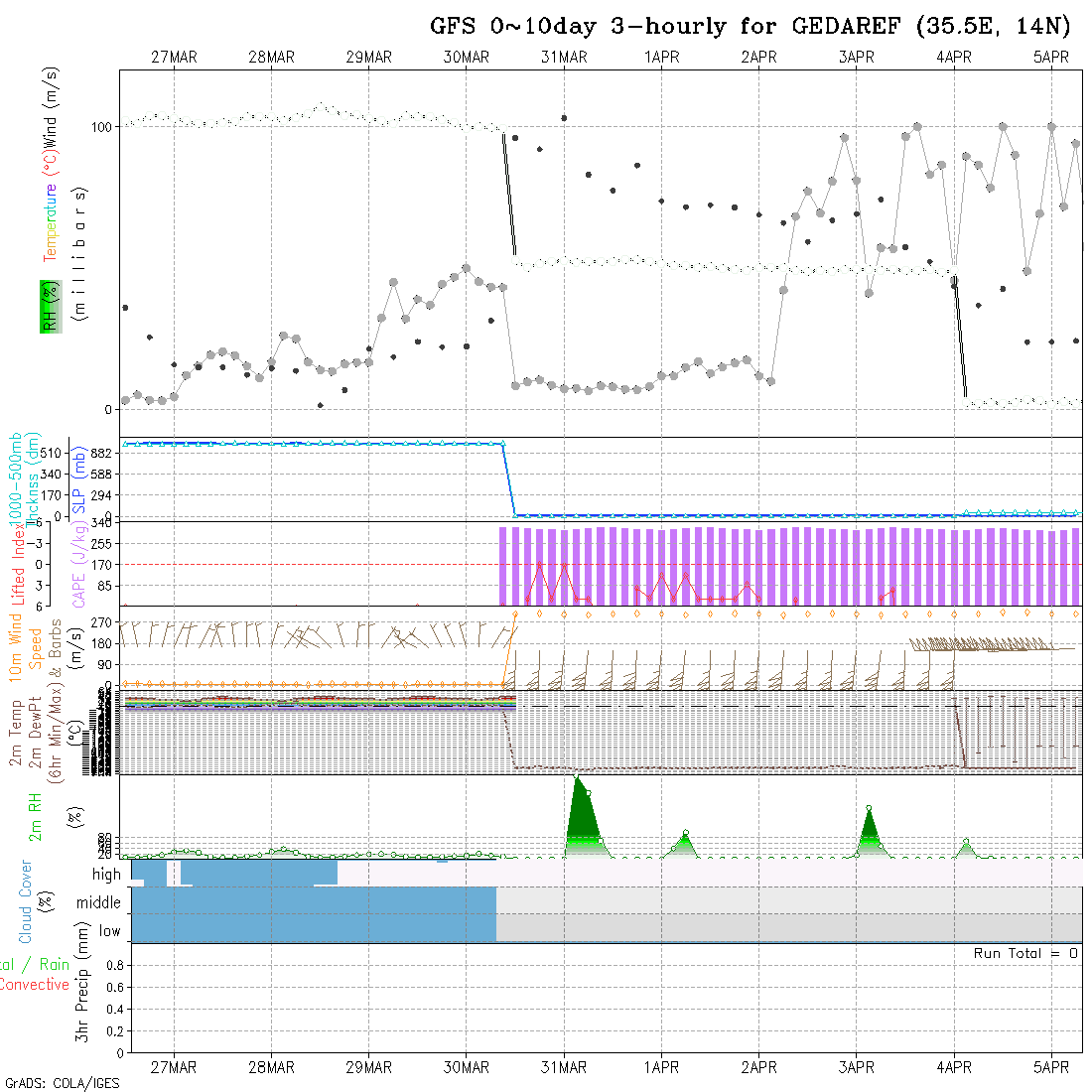Select the "882" SLP tick value

click(x=101, y=454)
